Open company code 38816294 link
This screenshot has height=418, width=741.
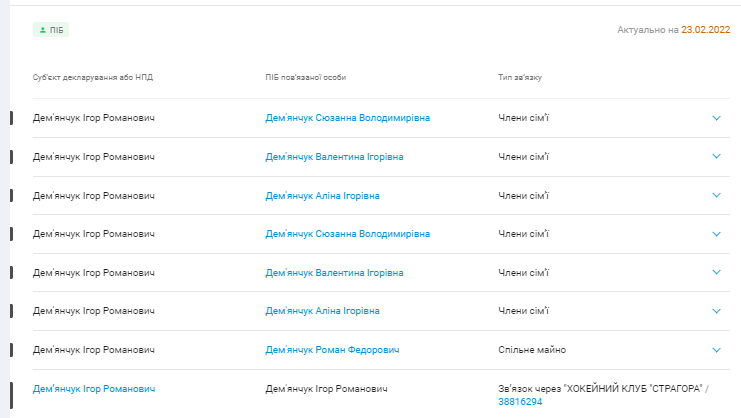(520, 402)
